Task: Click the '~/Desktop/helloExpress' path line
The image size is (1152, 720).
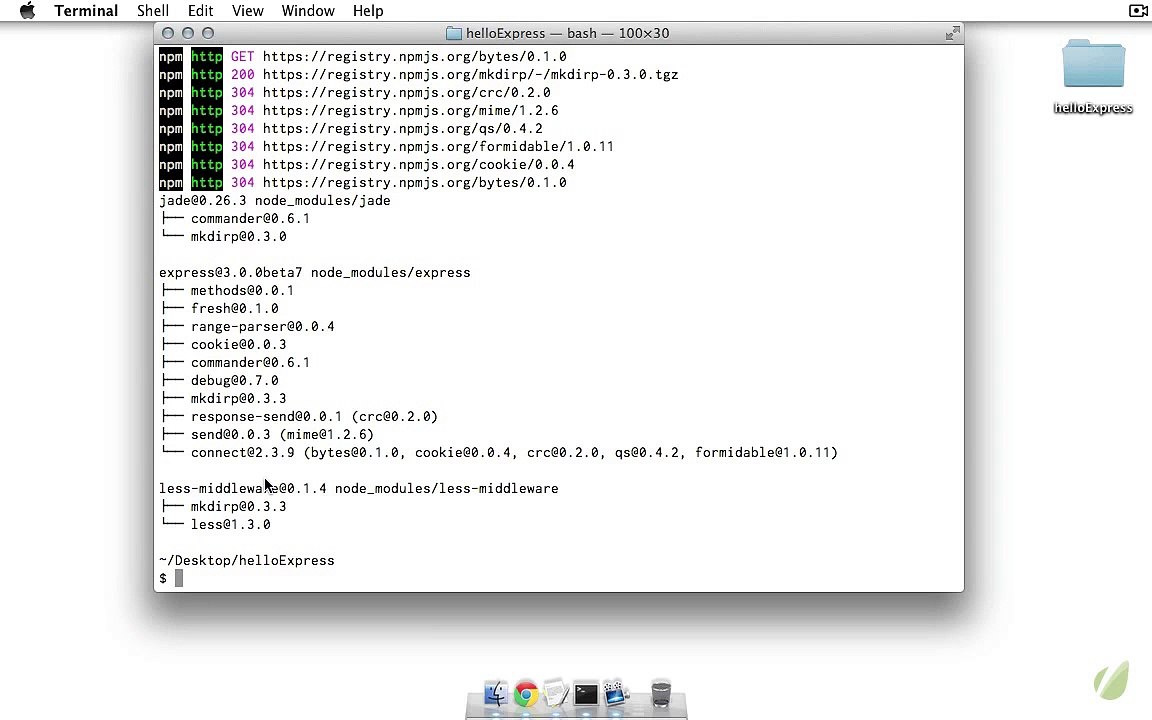Action: pyautogui.click(x=247, y=561)
